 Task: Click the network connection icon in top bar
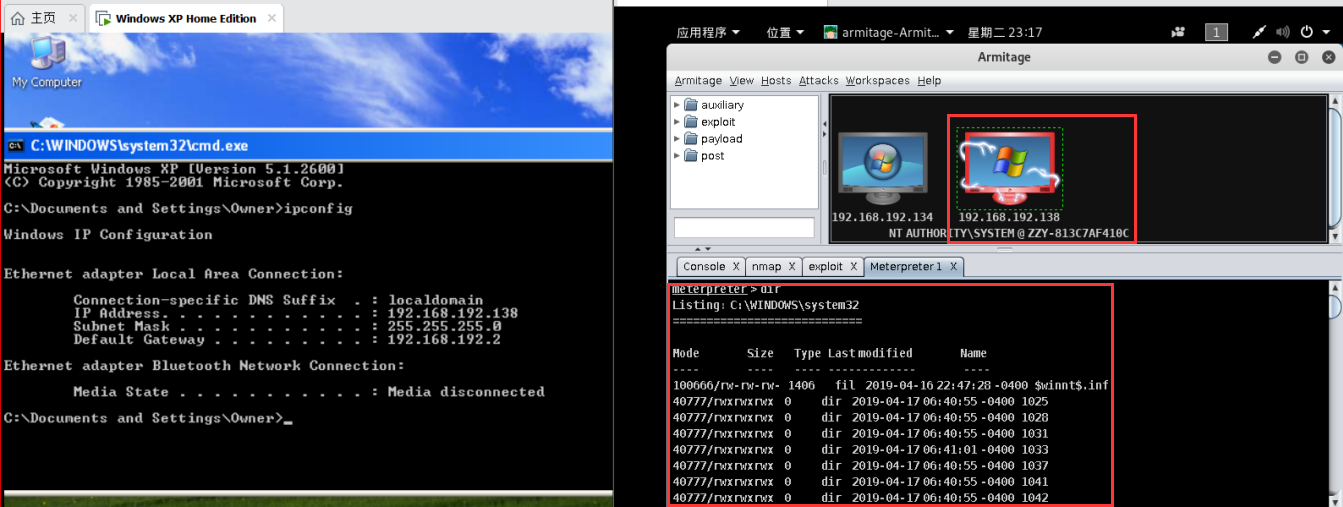point(1259,32)
